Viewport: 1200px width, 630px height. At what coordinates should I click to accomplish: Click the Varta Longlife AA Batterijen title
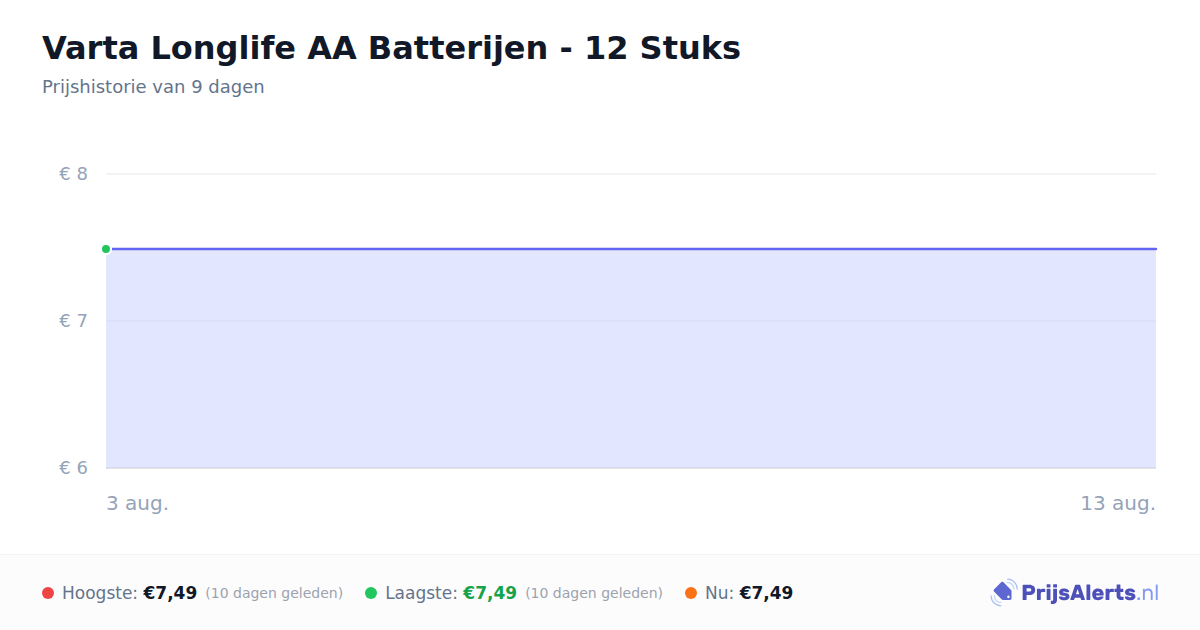tap(391, 48)
